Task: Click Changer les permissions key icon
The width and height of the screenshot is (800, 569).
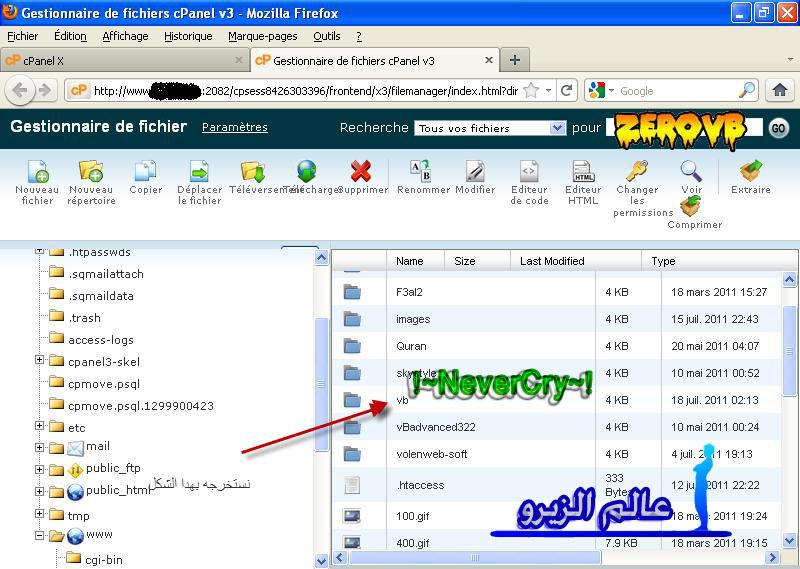Action: (637, 171)
